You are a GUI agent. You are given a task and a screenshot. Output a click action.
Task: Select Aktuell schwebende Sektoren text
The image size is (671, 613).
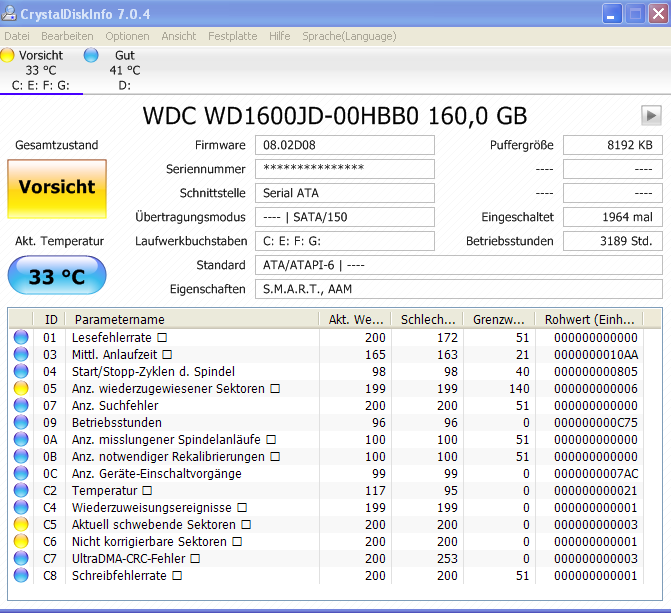click(154, 525)
